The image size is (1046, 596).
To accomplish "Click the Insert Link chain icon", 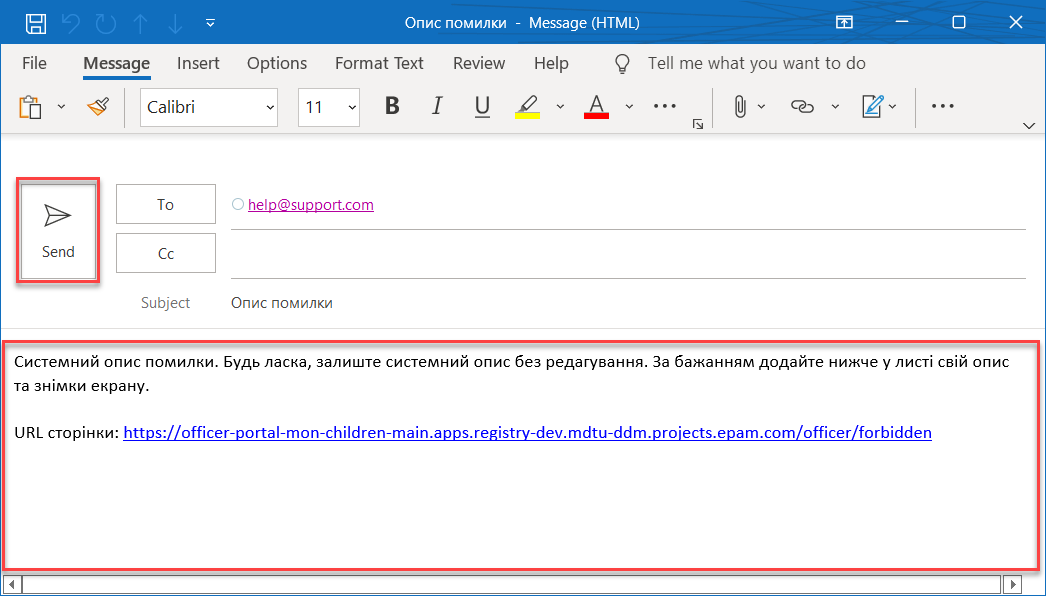I will click(x=803, y=107).
